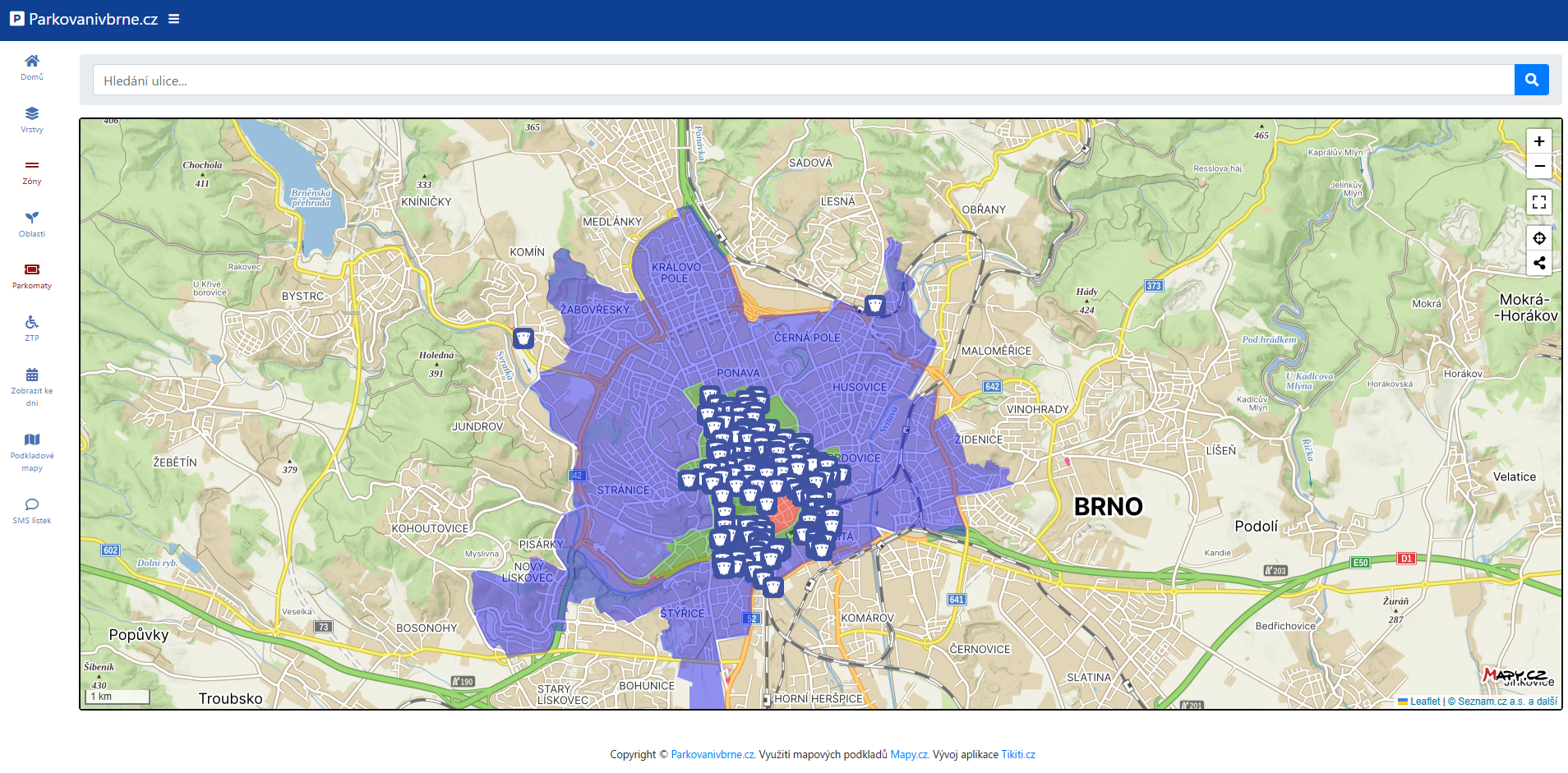The width and height of the screenshot is (1568, 773).
Task: Open the SMS lístek section
Action: 32,511
